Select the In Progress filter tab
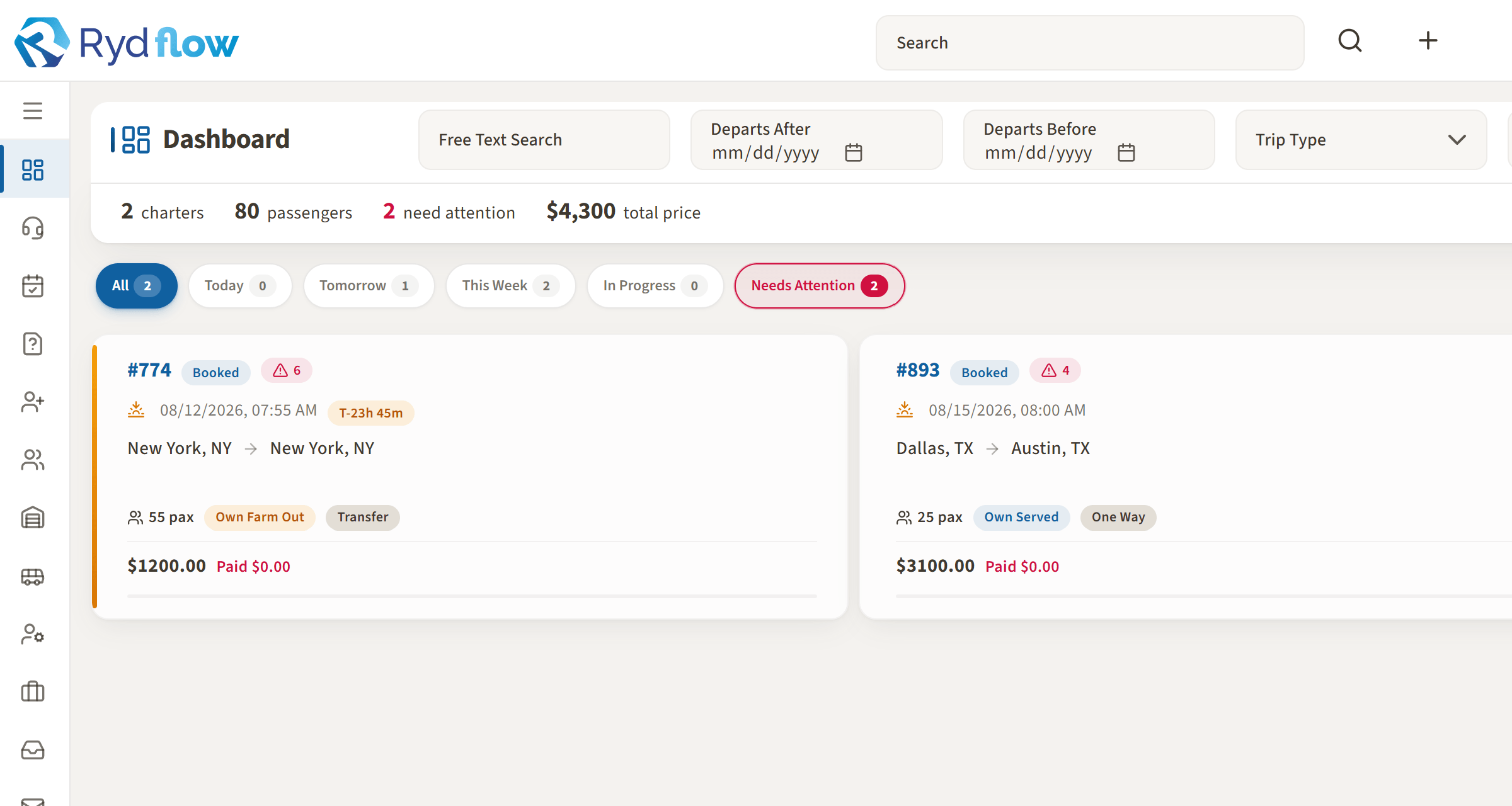Screen dimensions: 1512x806 coord(655,286)
